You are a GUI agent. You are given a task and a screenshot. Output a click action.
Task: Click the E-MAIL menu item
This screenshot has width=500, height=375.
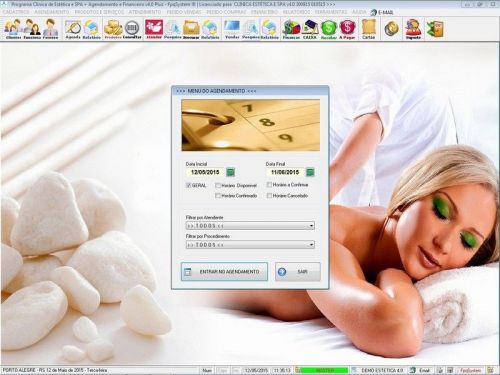pos(382,12)
